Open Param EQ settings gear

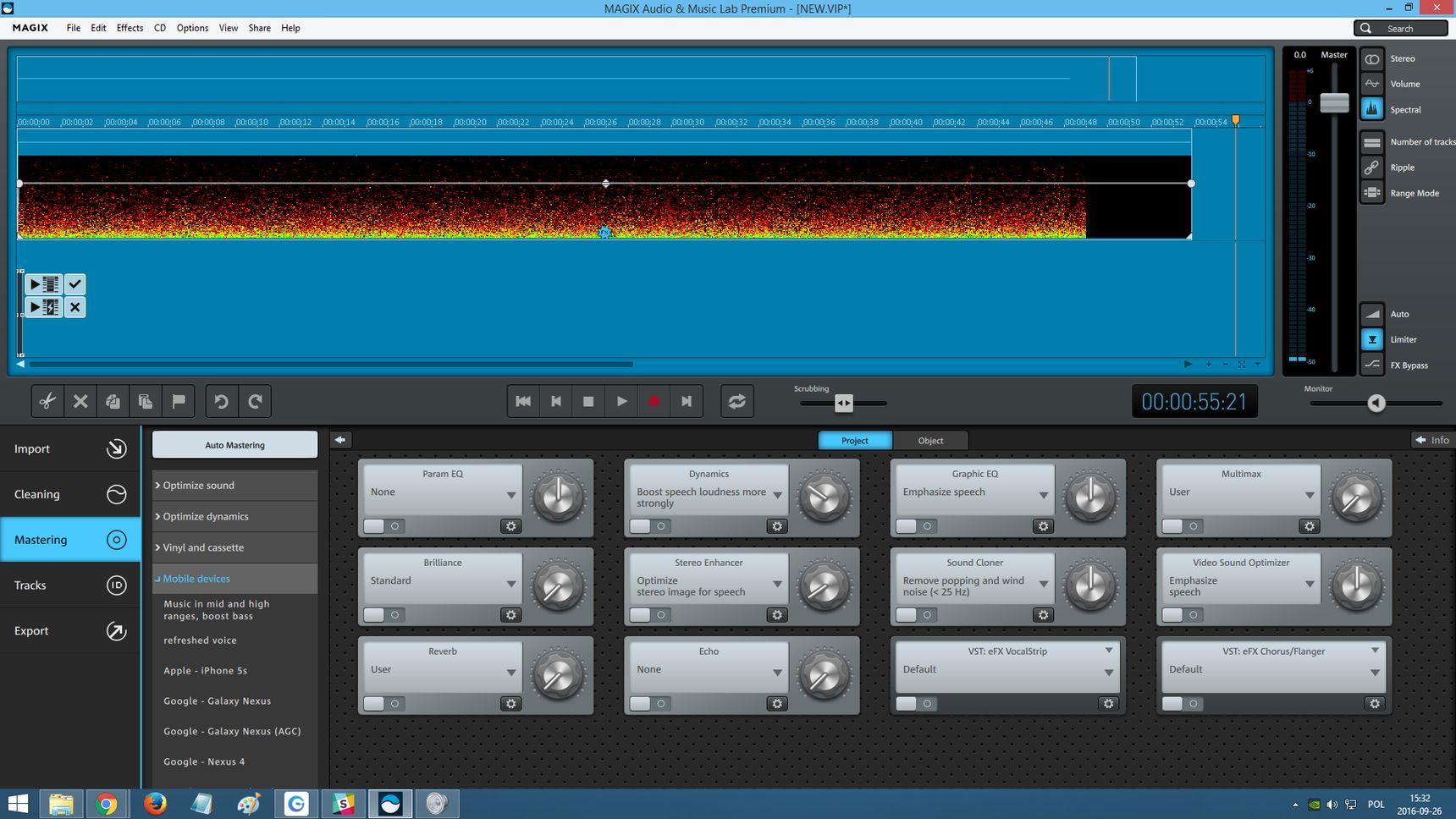pos(510,526)
